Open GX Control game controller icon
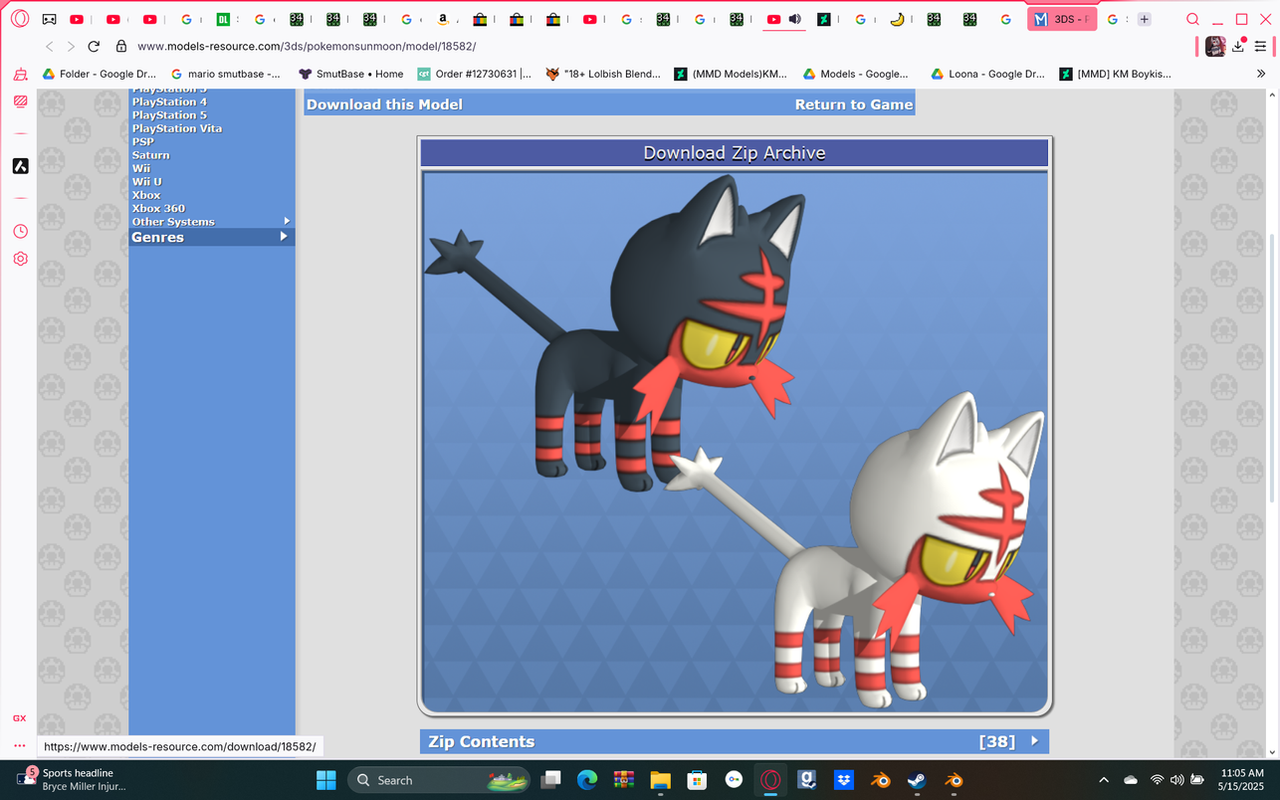 pos(49,19)
